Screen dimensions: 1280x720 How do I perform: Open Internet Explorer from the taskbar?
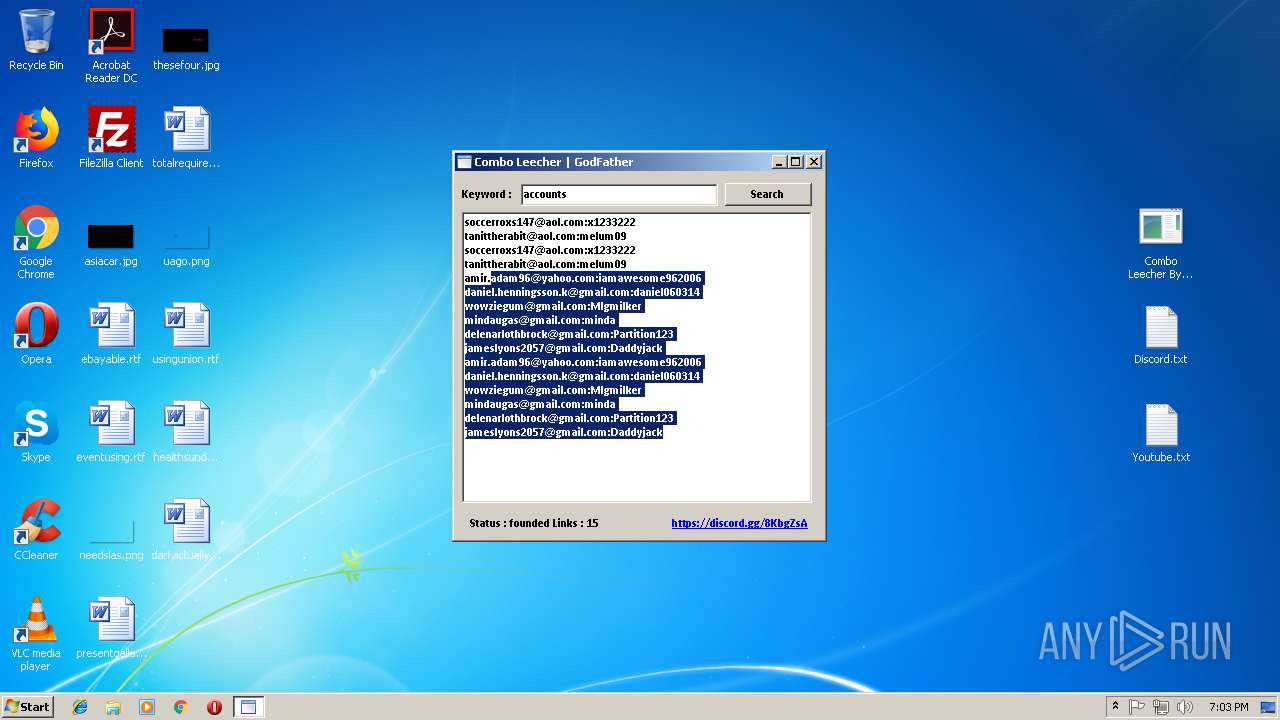pos(80,707)
